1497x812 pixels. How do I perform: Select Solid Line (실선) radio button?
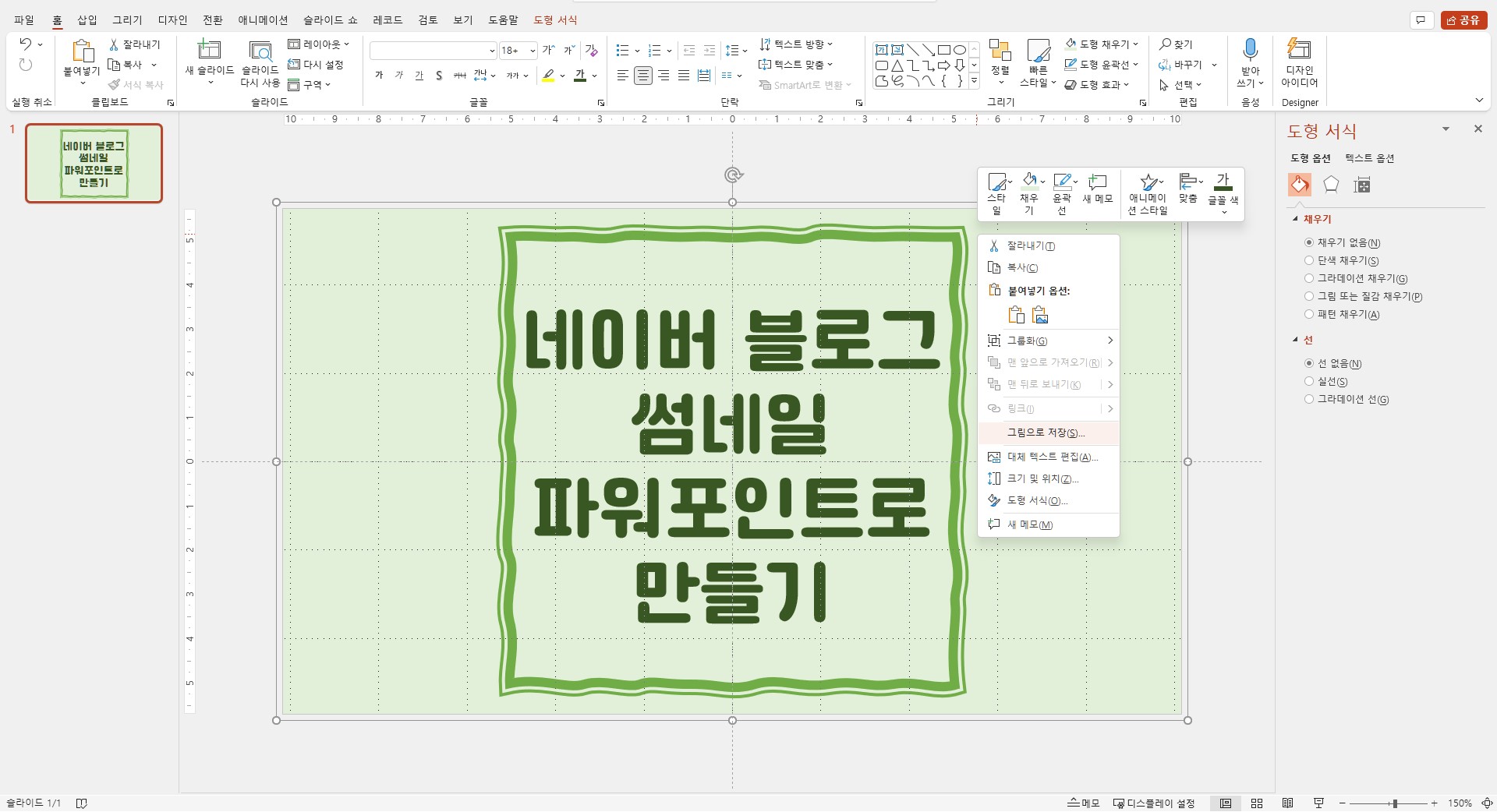(1309, 381)
